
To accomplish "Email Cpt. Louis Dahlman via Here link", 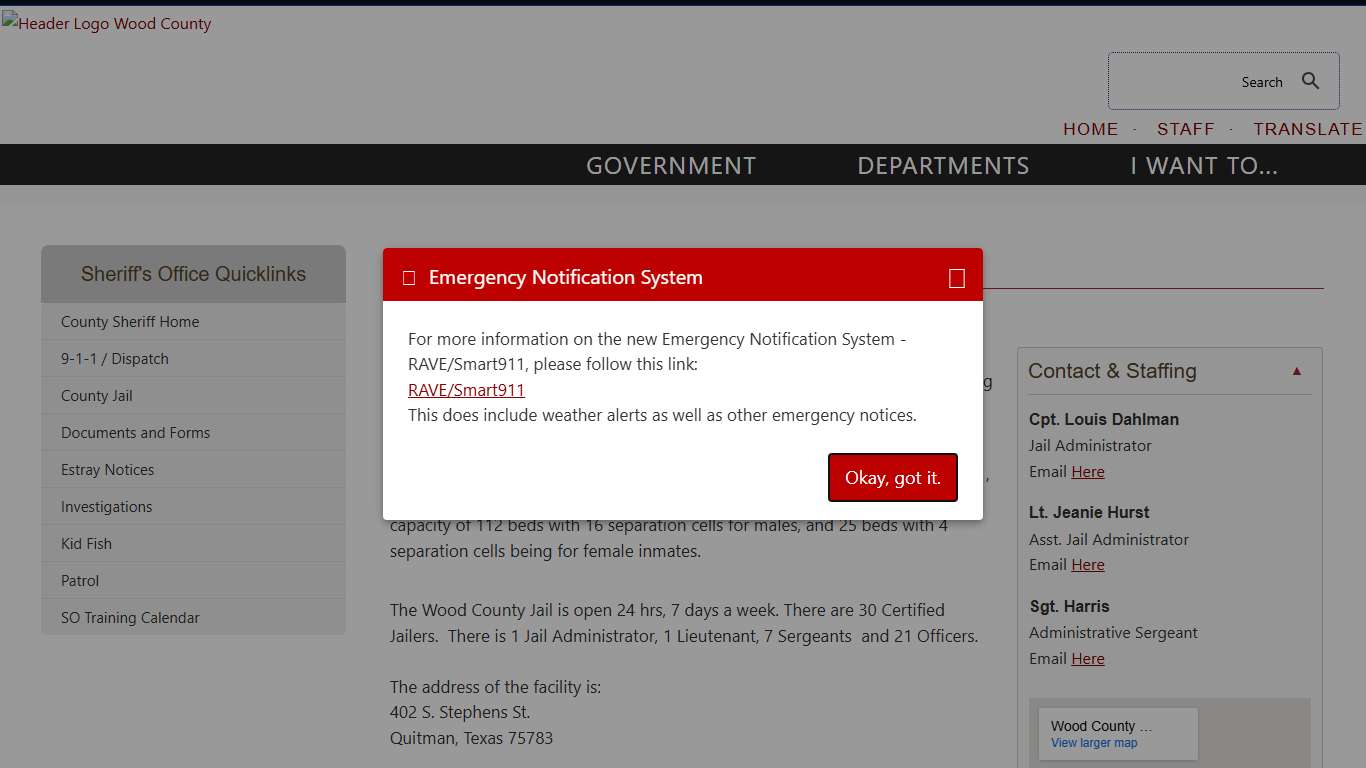I will pos(1088,472).
